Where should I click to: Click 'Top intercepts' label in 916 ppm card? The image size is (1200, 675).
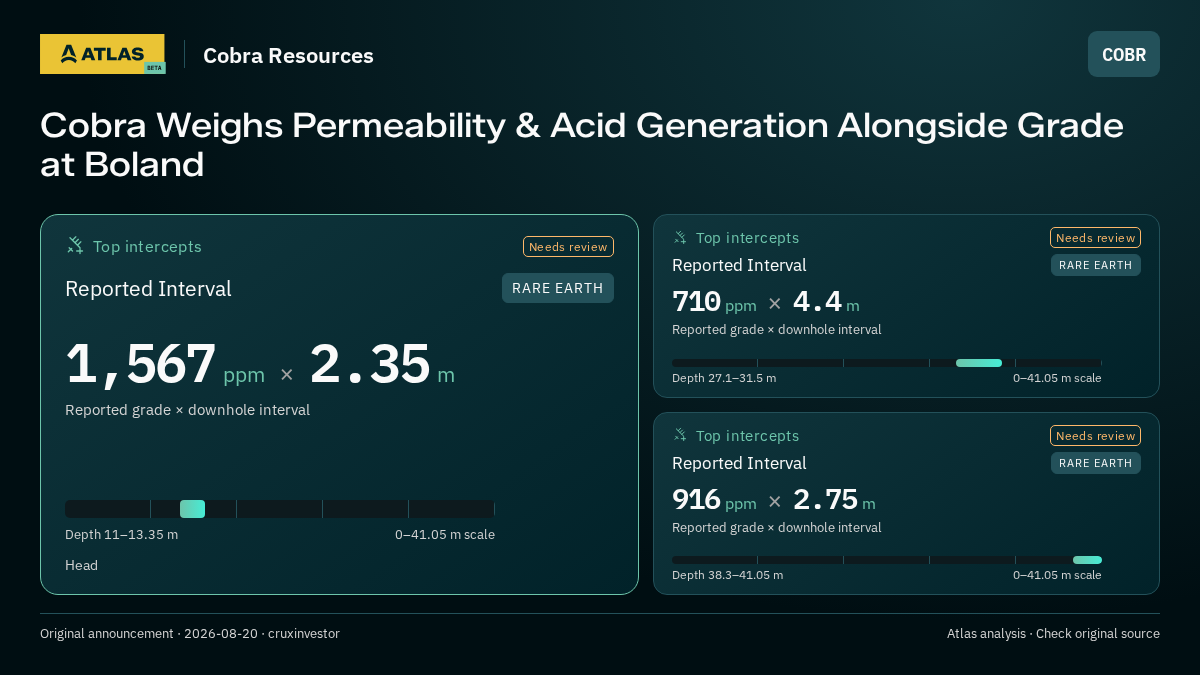click(747, 436)
